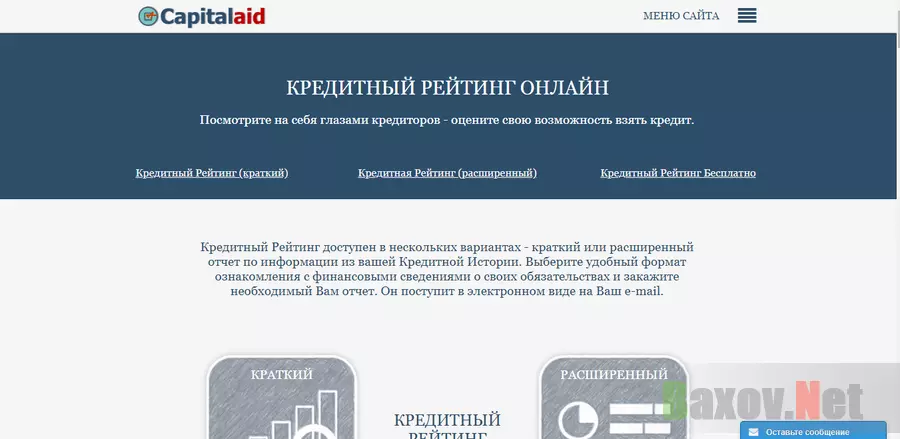
Task: Click the МЕНЮ САЙТА label
Action: (x=681, y=16)
